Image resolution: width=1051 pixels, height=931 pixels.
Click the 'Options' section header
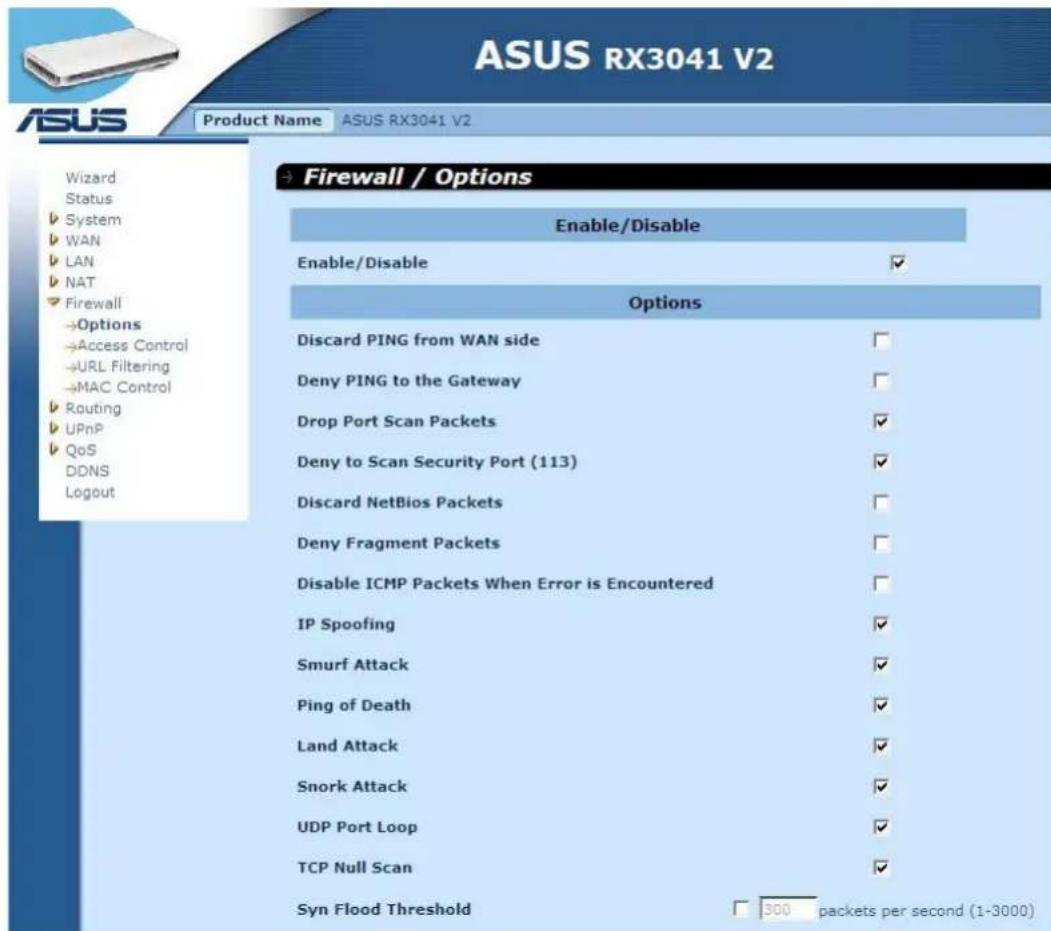pos(665,302)
